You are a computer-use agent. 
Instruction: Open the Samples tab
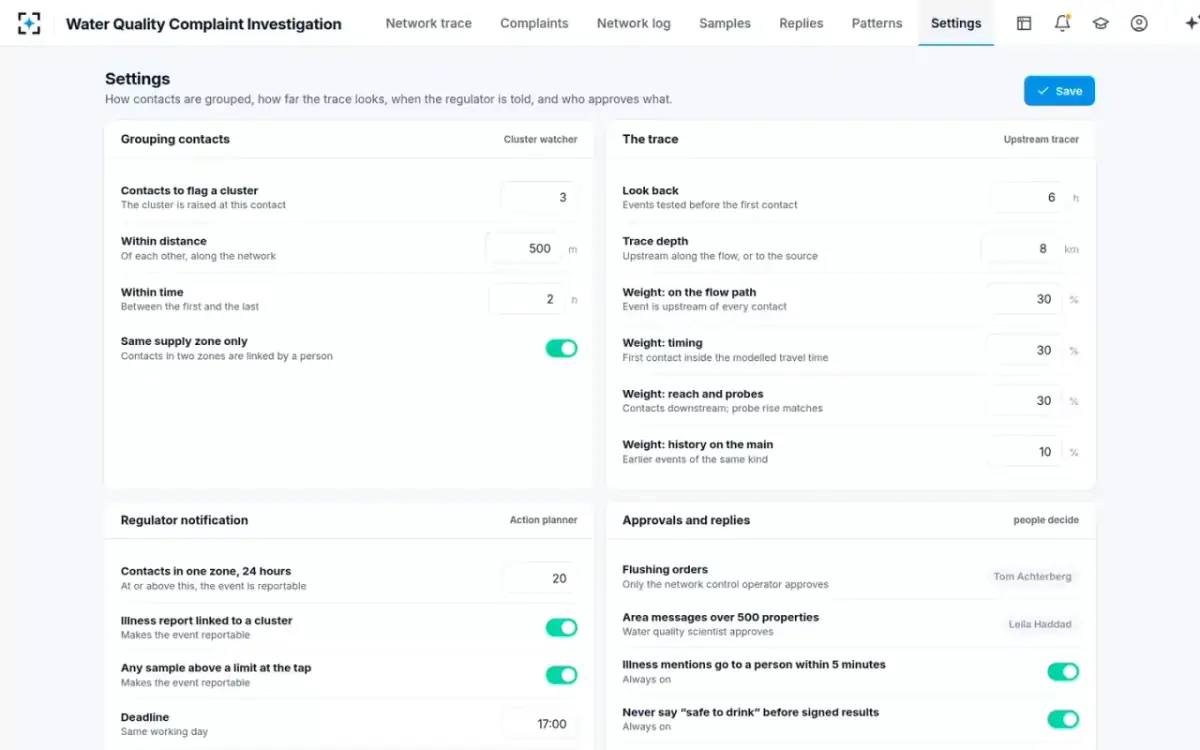(x=725, y=23)
